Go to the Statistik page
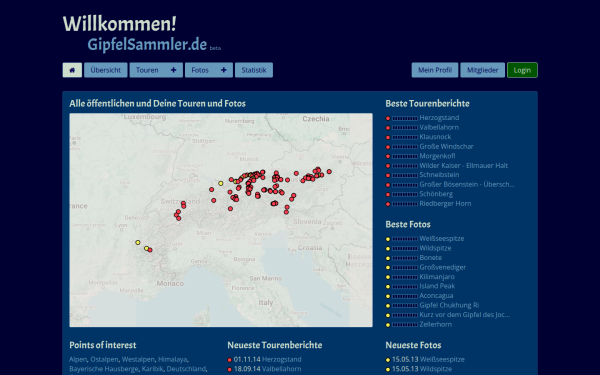Screen dimensions: 600x375 [x=254, y=70]
